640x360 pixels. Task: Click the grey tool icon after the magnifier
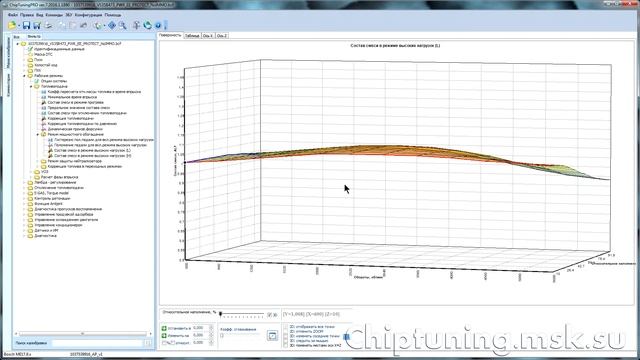(x=137, y=25)
